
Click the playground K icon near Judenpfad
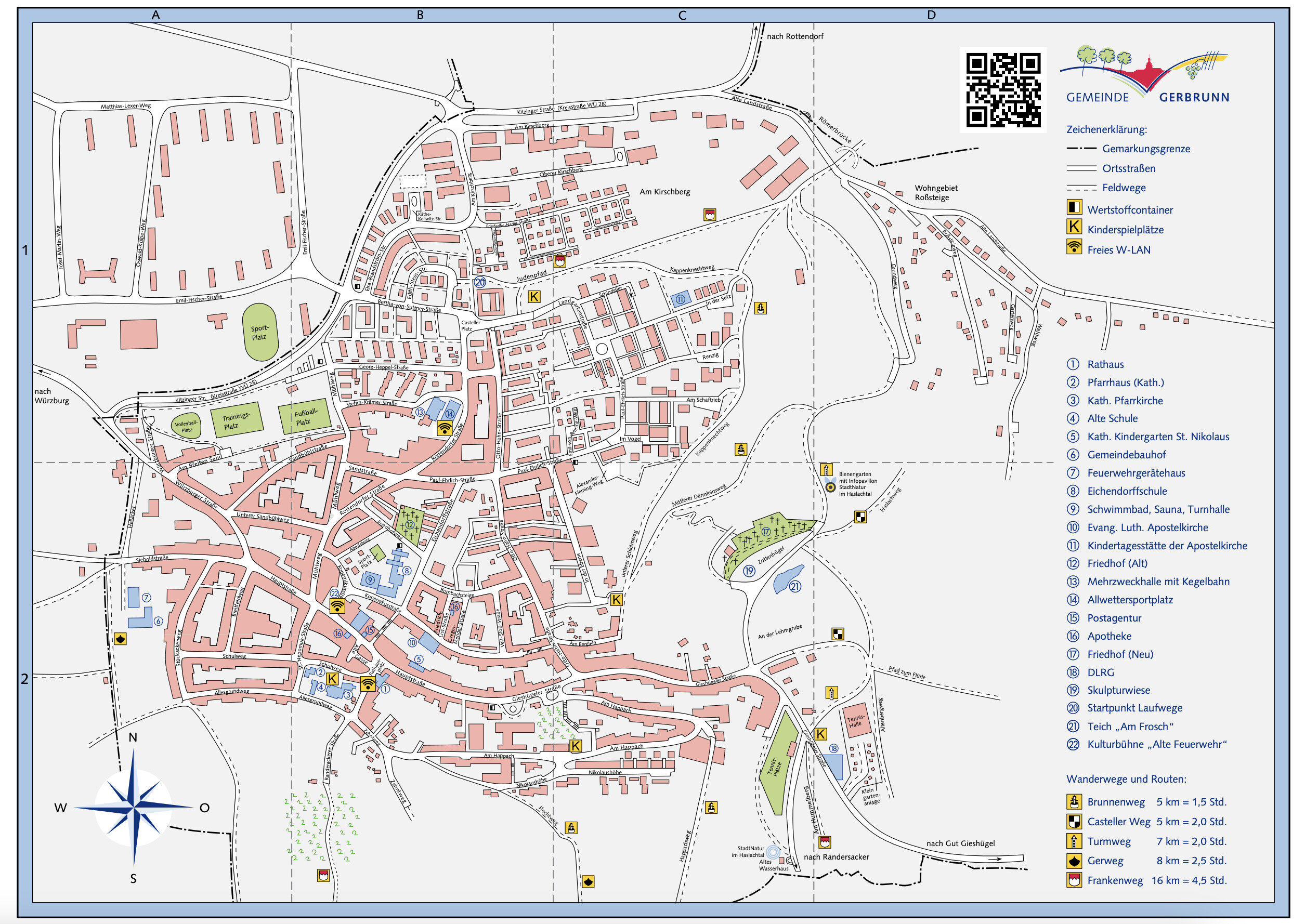pyautogui.click(x=534, y=296)
